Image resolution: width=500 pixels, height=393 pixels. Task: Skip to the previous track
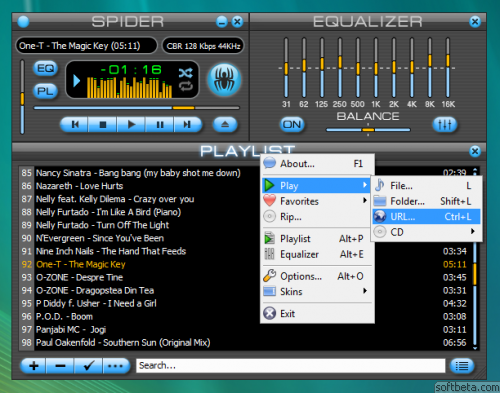tap(75, 125)
